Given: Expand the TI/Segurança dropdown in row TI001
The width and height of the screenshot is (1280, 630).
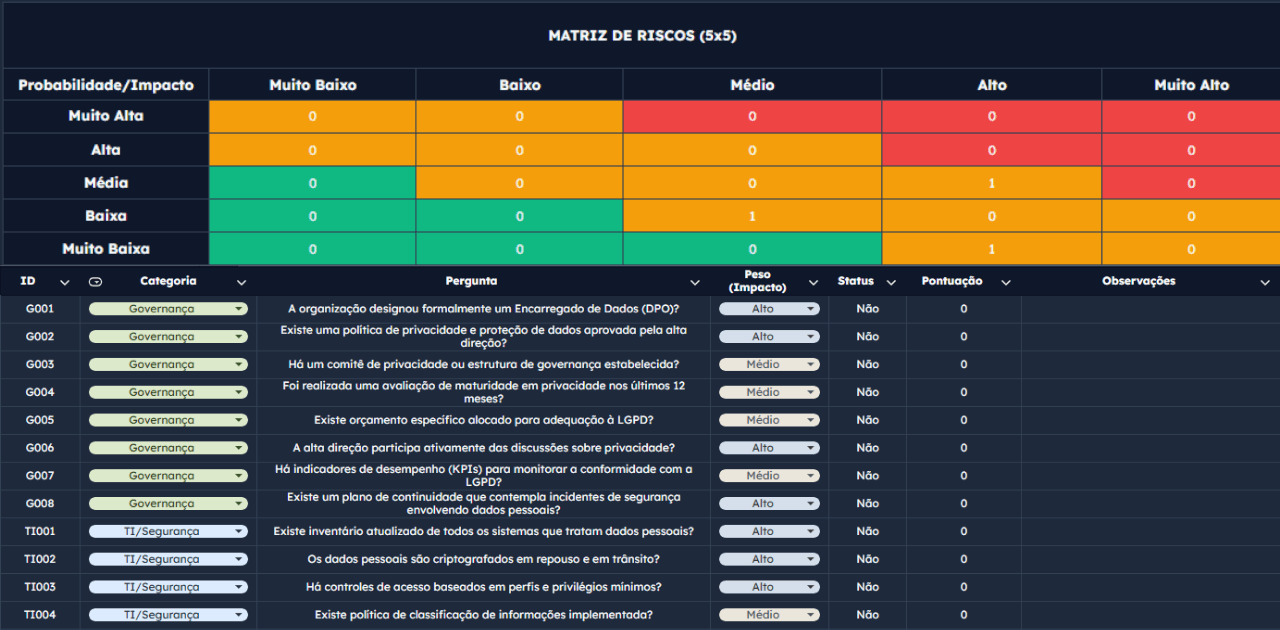Looking at the screenshot, I should (239, 532).
